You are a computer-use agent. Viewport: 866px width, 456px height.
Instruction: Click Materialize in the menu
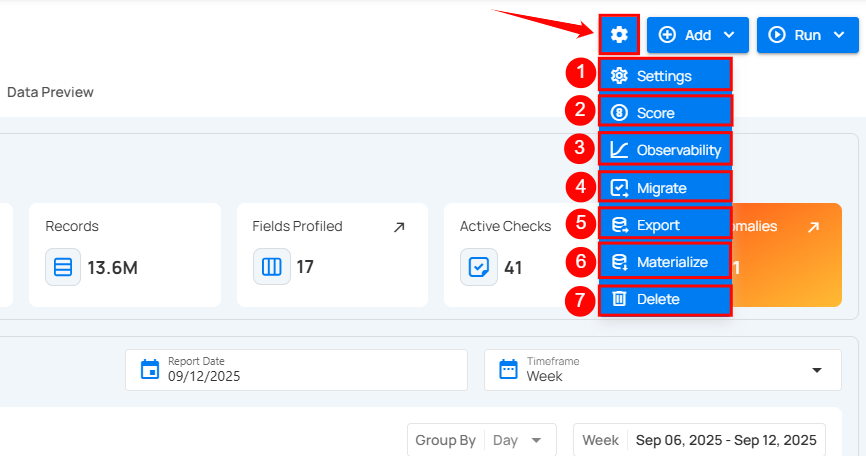664,262
